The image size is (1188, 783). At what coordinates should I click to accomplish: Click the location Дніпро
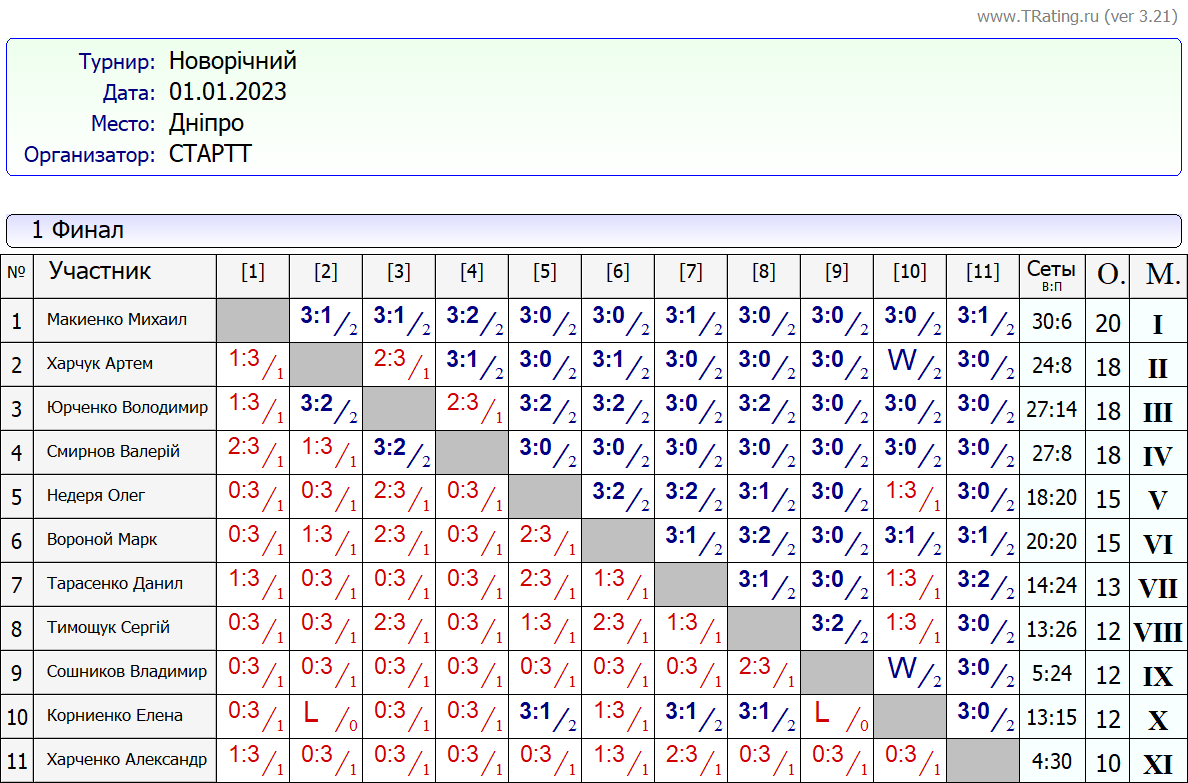coord(206,123)
